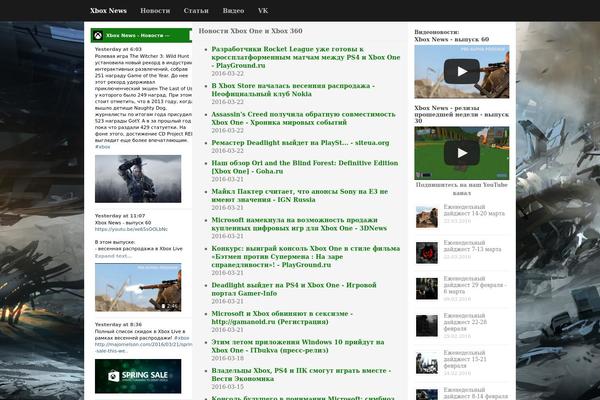Open Еженедельный дайджест 15-21 февраля
The image size is (600, 400).
tap(465, 359)
